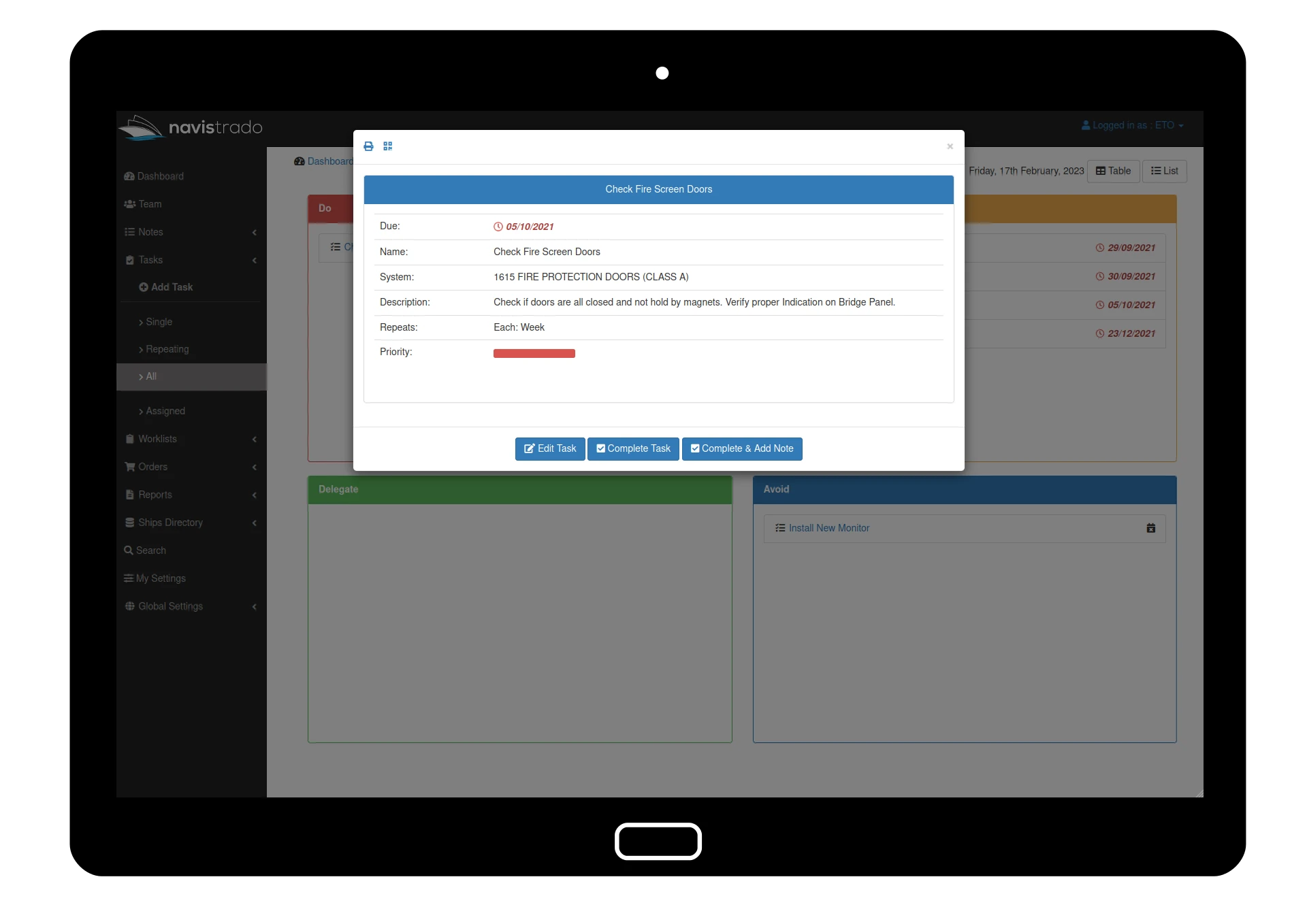The image size is (1307, 924).
Task: Click the Global Settings globe icon
Action: (x=129, y=606)
